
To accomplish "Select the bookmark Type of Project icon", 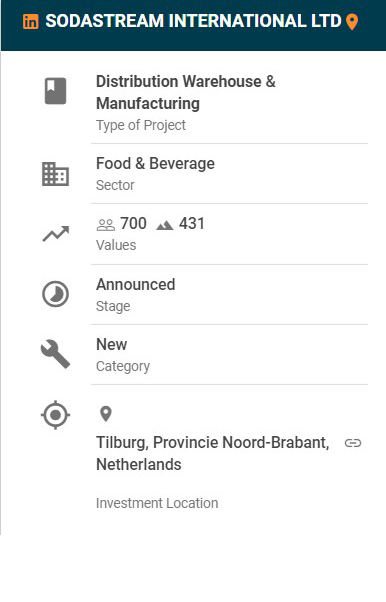I will pyautogui.click(x=56, y=91).
